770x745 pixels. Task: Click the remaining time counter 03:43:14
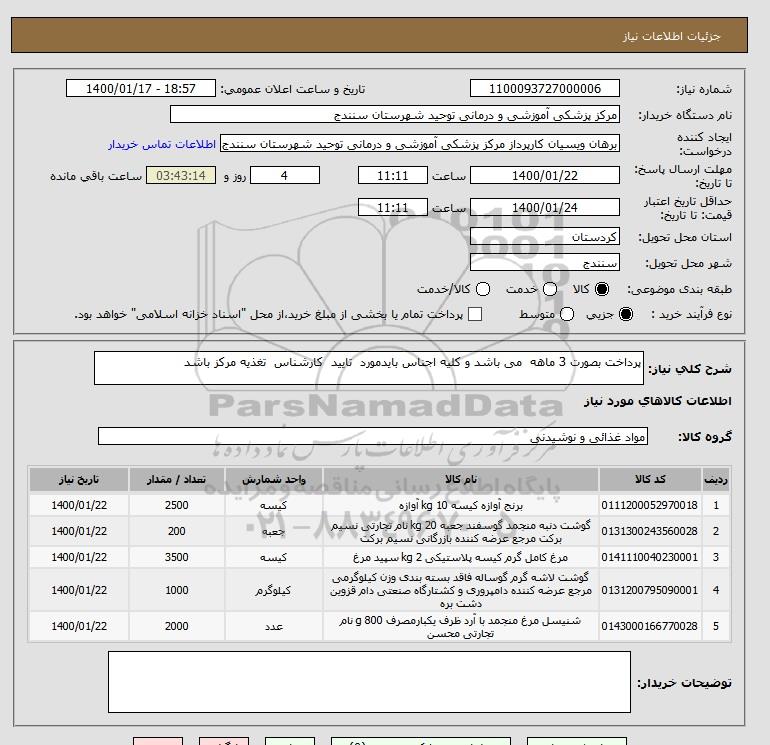tap(181, 175)
